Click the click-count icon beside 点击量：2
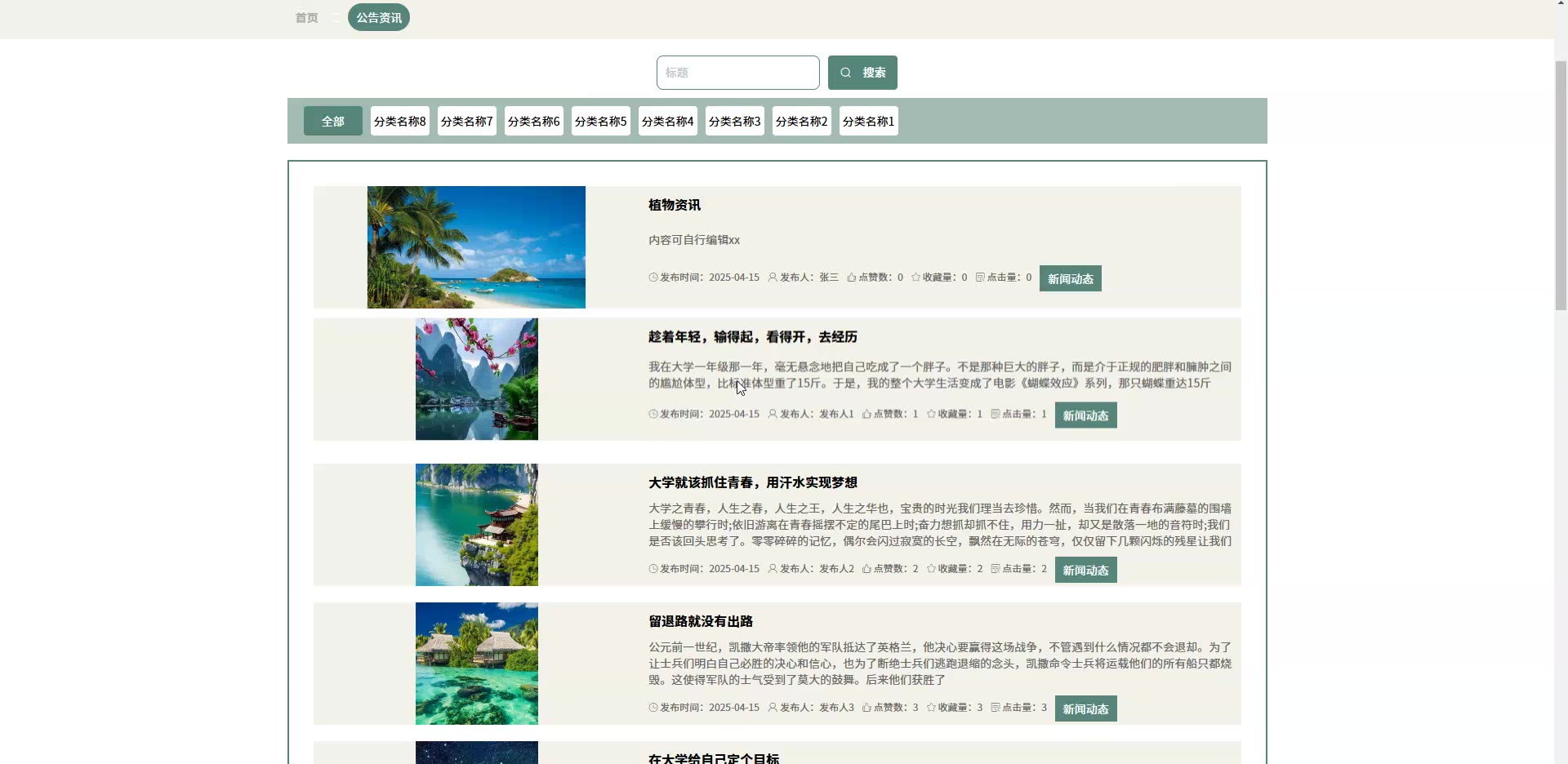 996,569
